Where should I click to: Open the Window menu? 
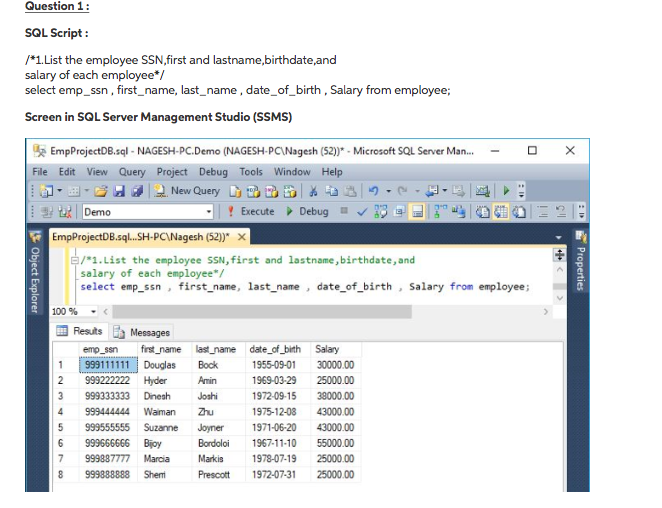click(x=292, y=172)
